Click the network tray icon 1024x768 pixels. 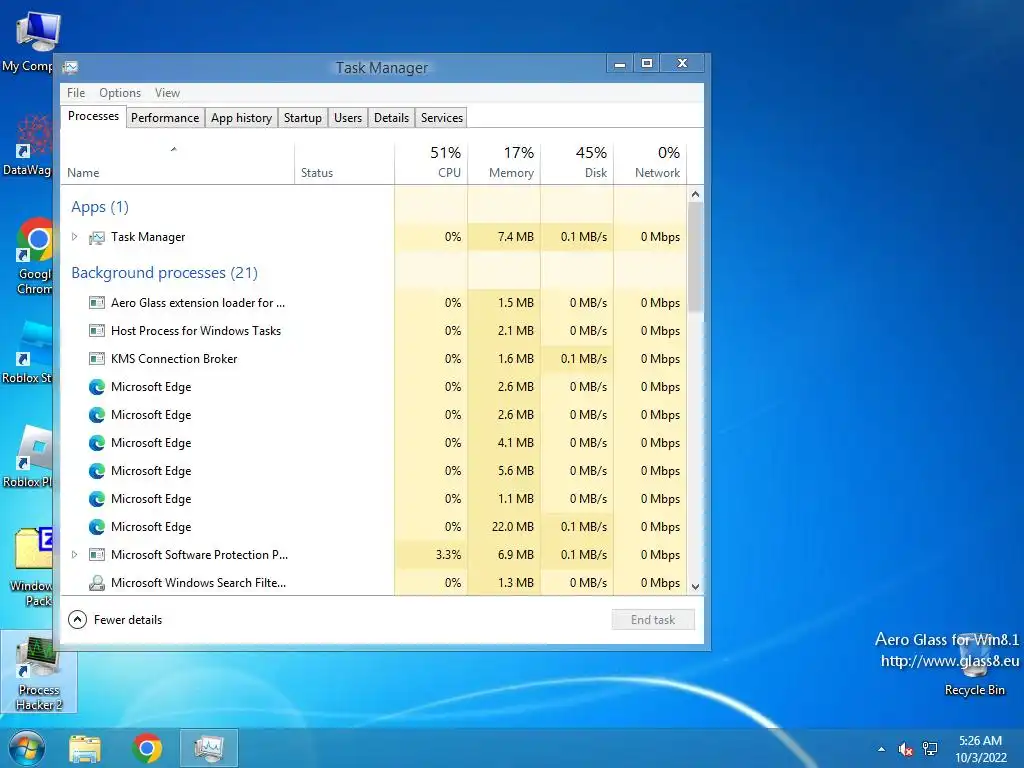click(930, 749)
